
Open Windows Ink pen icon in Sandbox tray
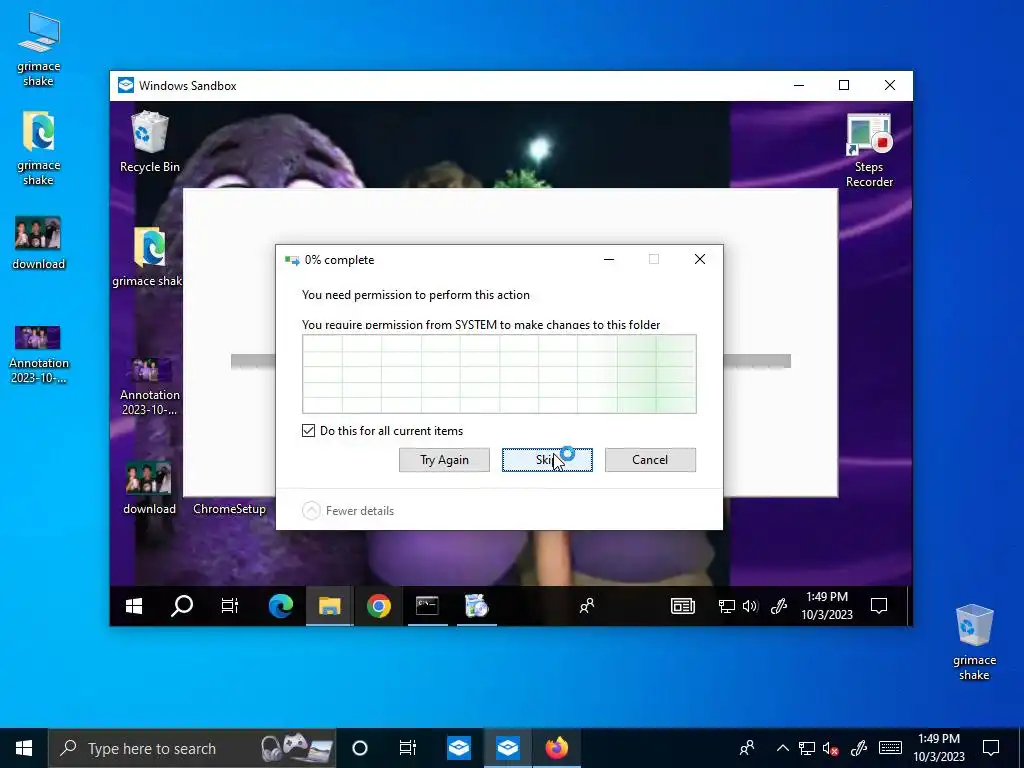coord(778,607)
